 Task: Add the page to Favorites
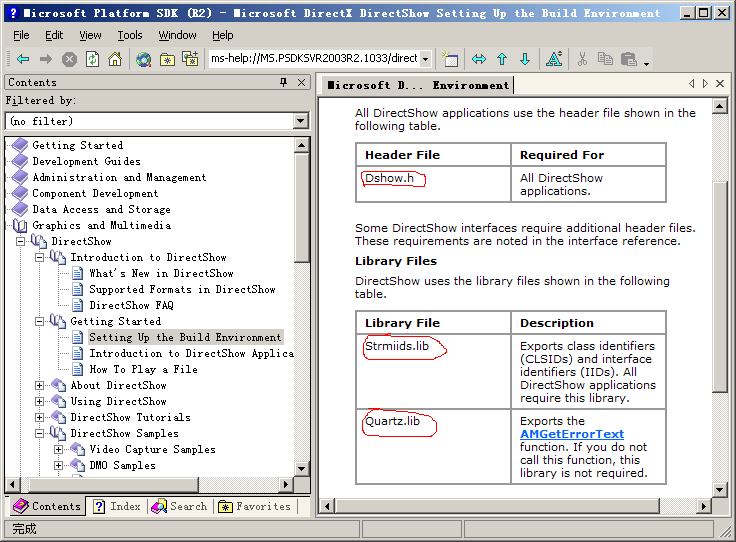coord(190,59)
